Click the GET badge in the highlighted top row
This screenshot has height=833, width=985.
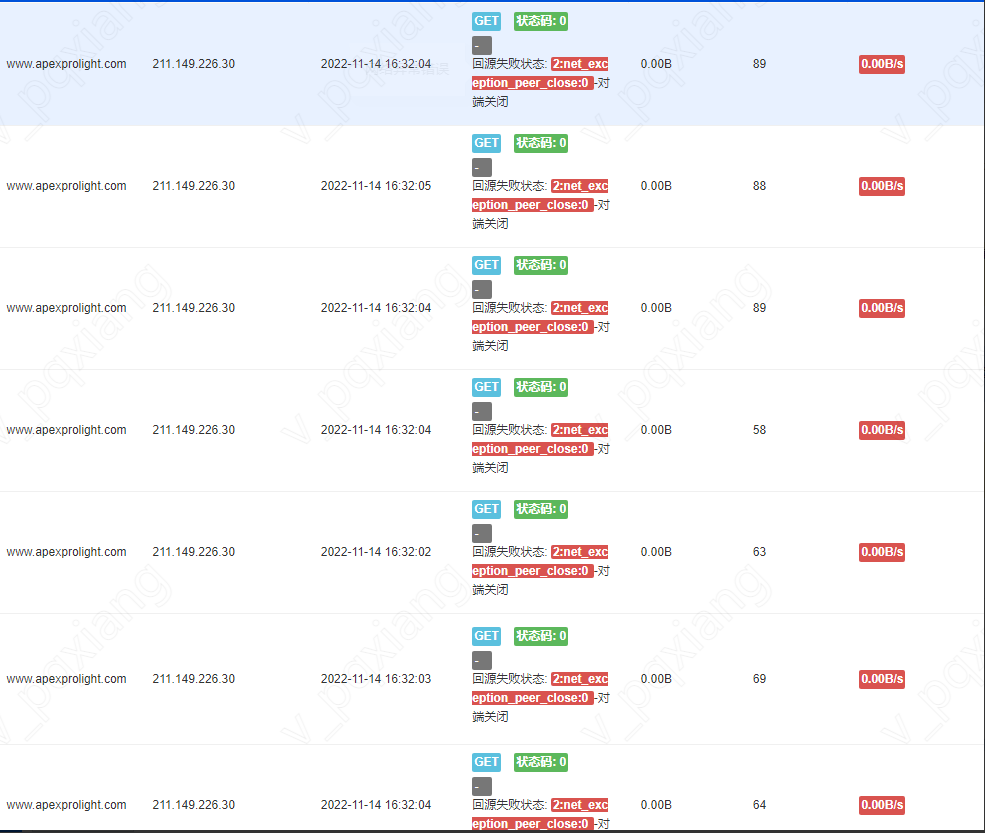(x=486, y=21)
